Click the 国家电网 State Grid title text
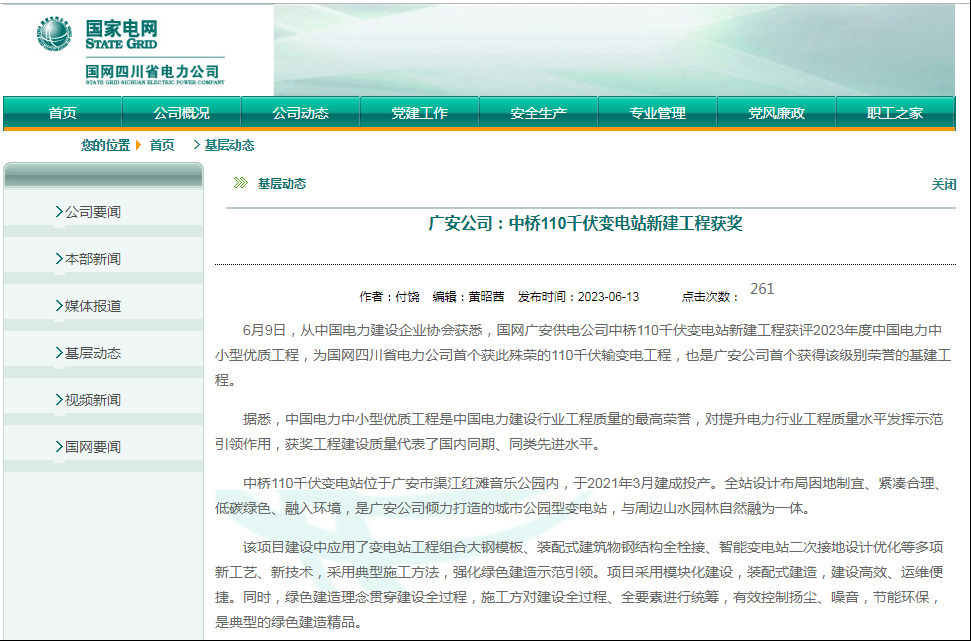The image size is (971, 641). [121, 34]
